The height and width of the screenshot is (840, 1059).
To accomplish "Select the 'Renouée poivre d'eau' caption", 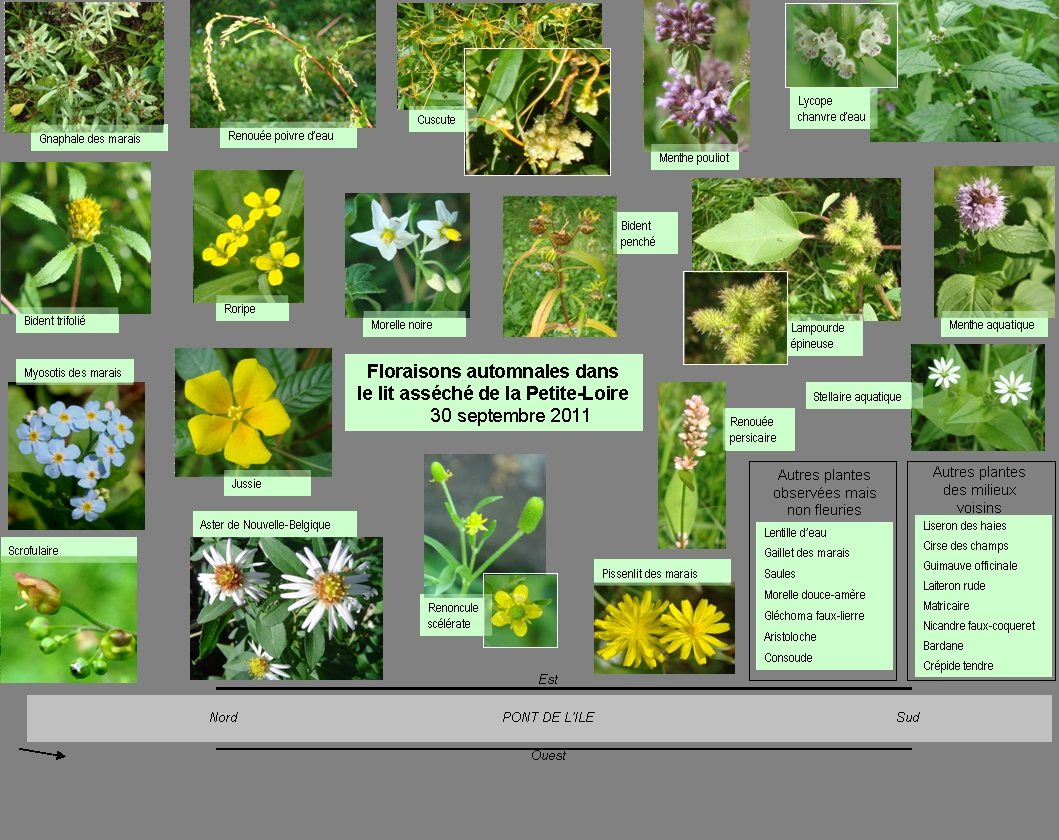I will point(288,136).
